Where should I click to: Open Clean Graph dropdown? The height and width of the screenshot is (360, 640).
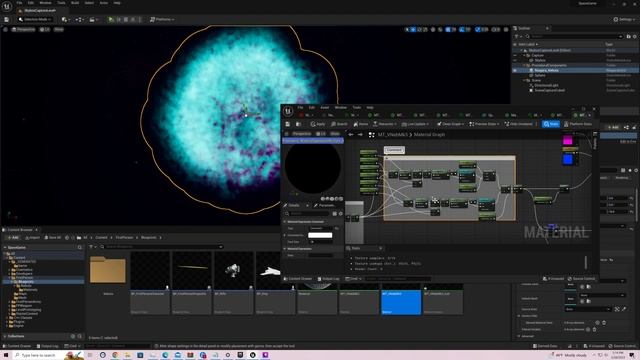coord(451,124)
